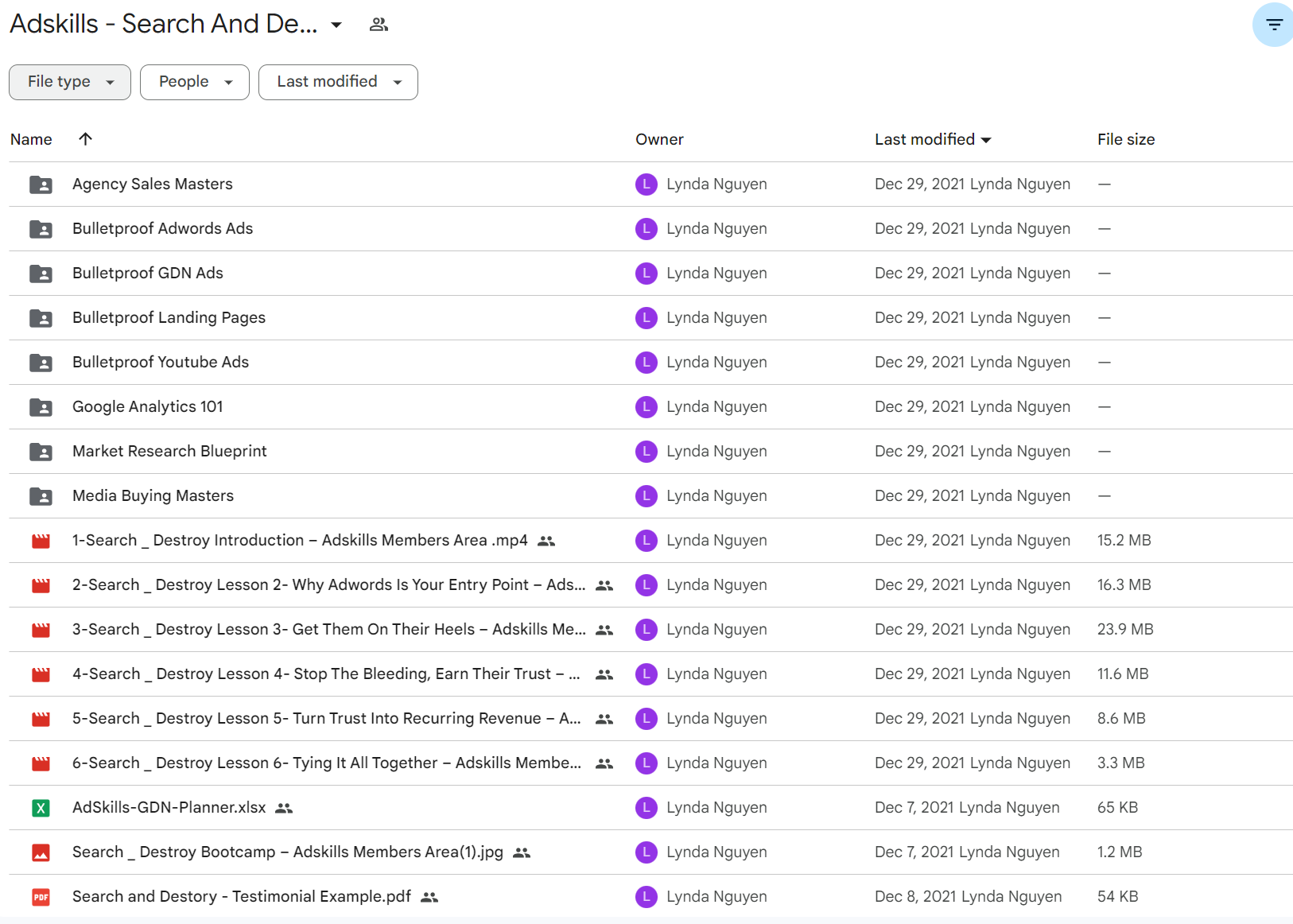1293x924 pixels.
Task: Click the Adskills - Search And De... folder title
Action: click(164, 25)
